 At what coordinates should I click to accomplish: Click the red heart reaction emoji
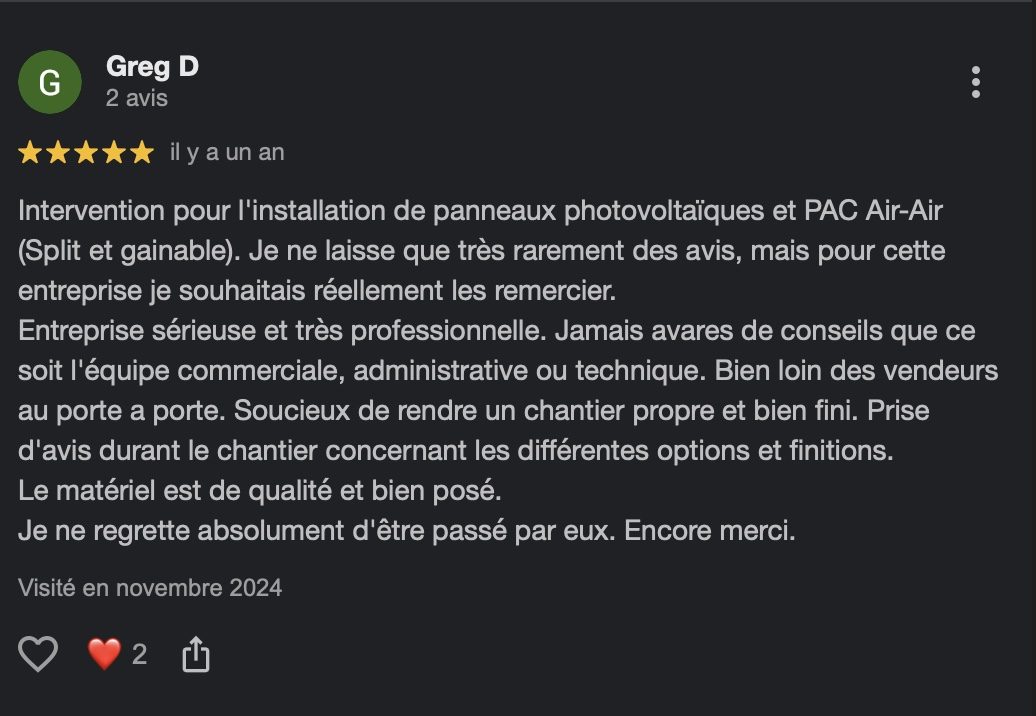point(104,654)
